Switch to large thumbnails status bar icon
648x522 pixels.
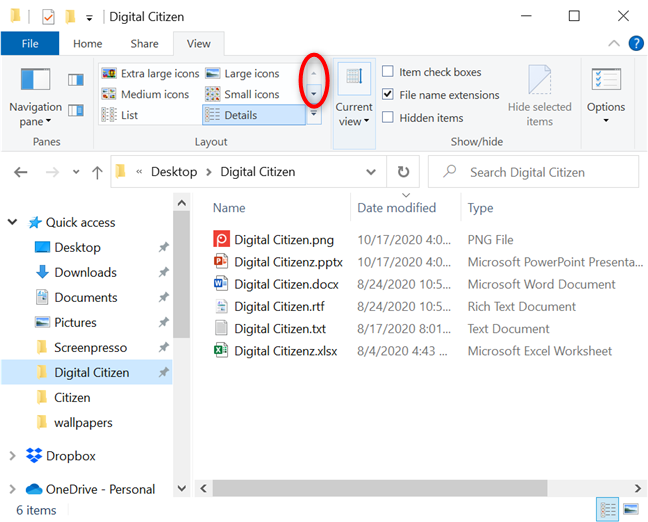pyautogui.click(x=631, y=509)
